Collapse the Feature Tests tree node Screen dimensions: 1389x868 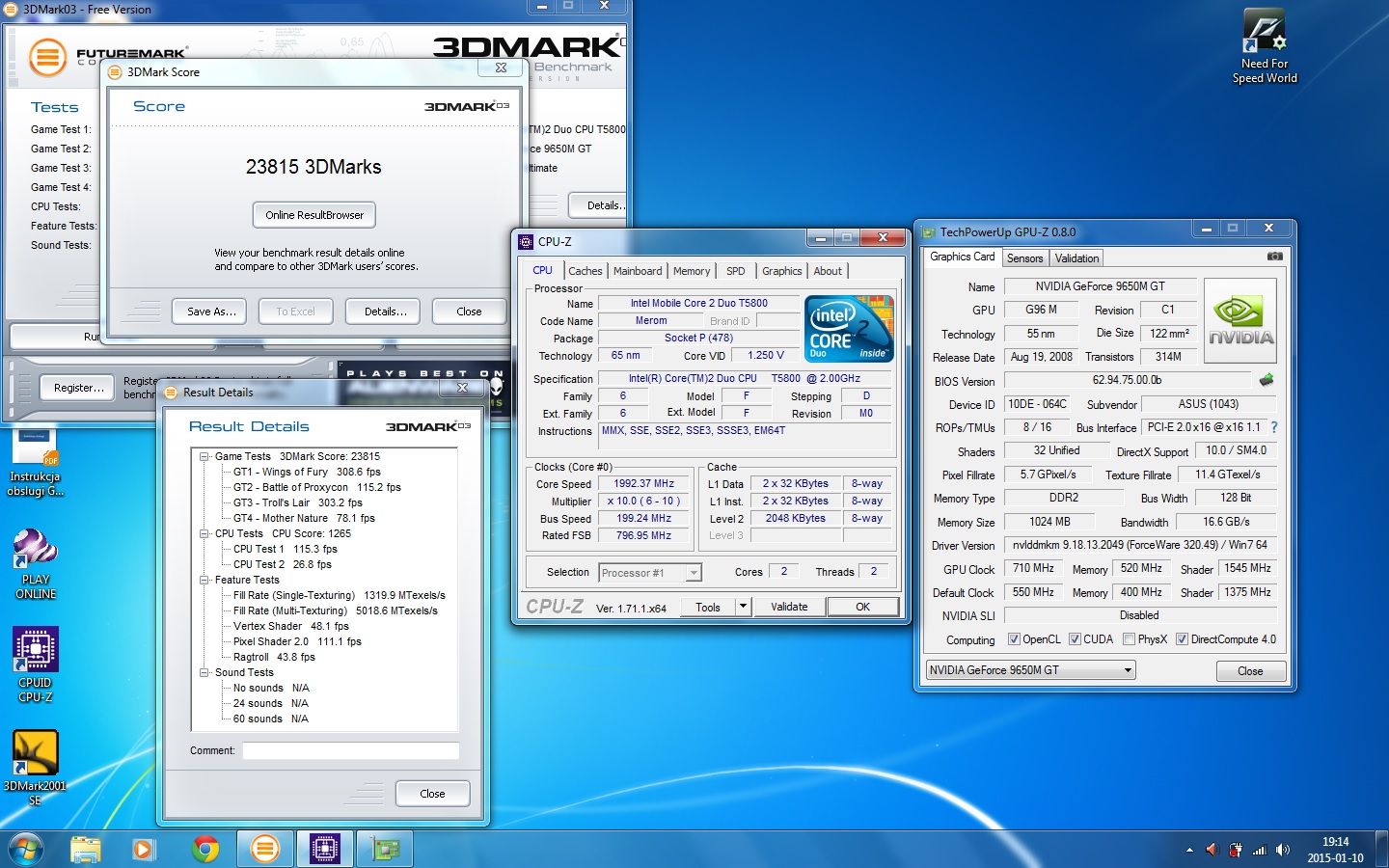click(x=204, y=580)
